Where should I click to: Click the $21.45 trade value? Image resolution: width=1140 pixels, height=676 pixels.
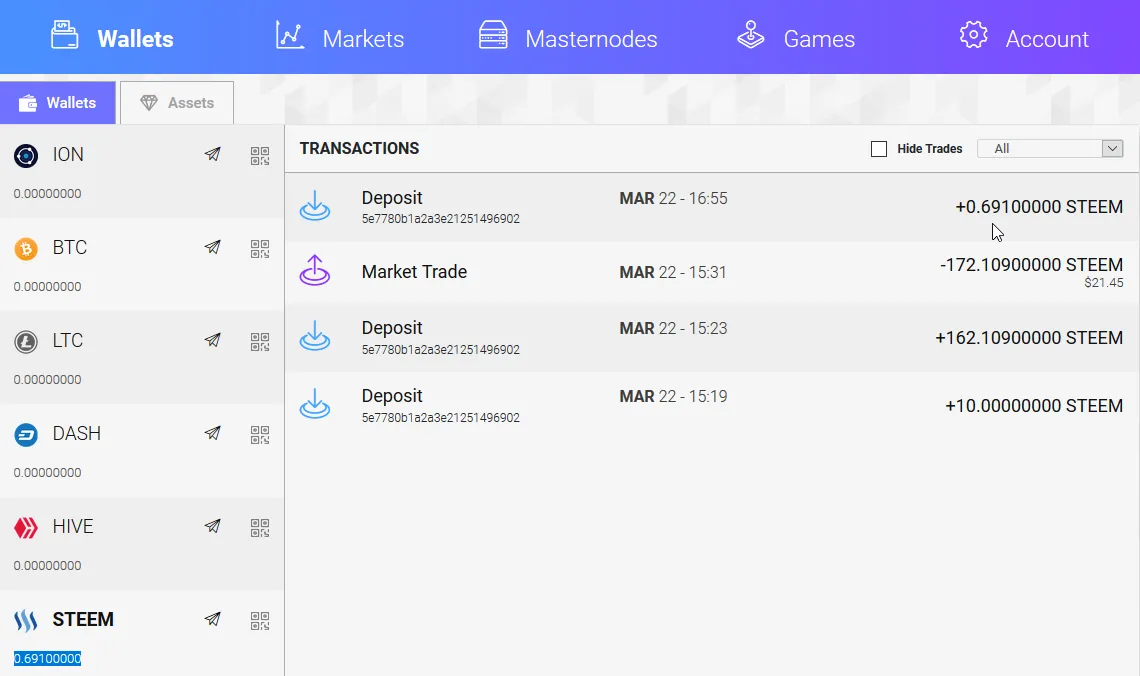[x=1104, y=283]
